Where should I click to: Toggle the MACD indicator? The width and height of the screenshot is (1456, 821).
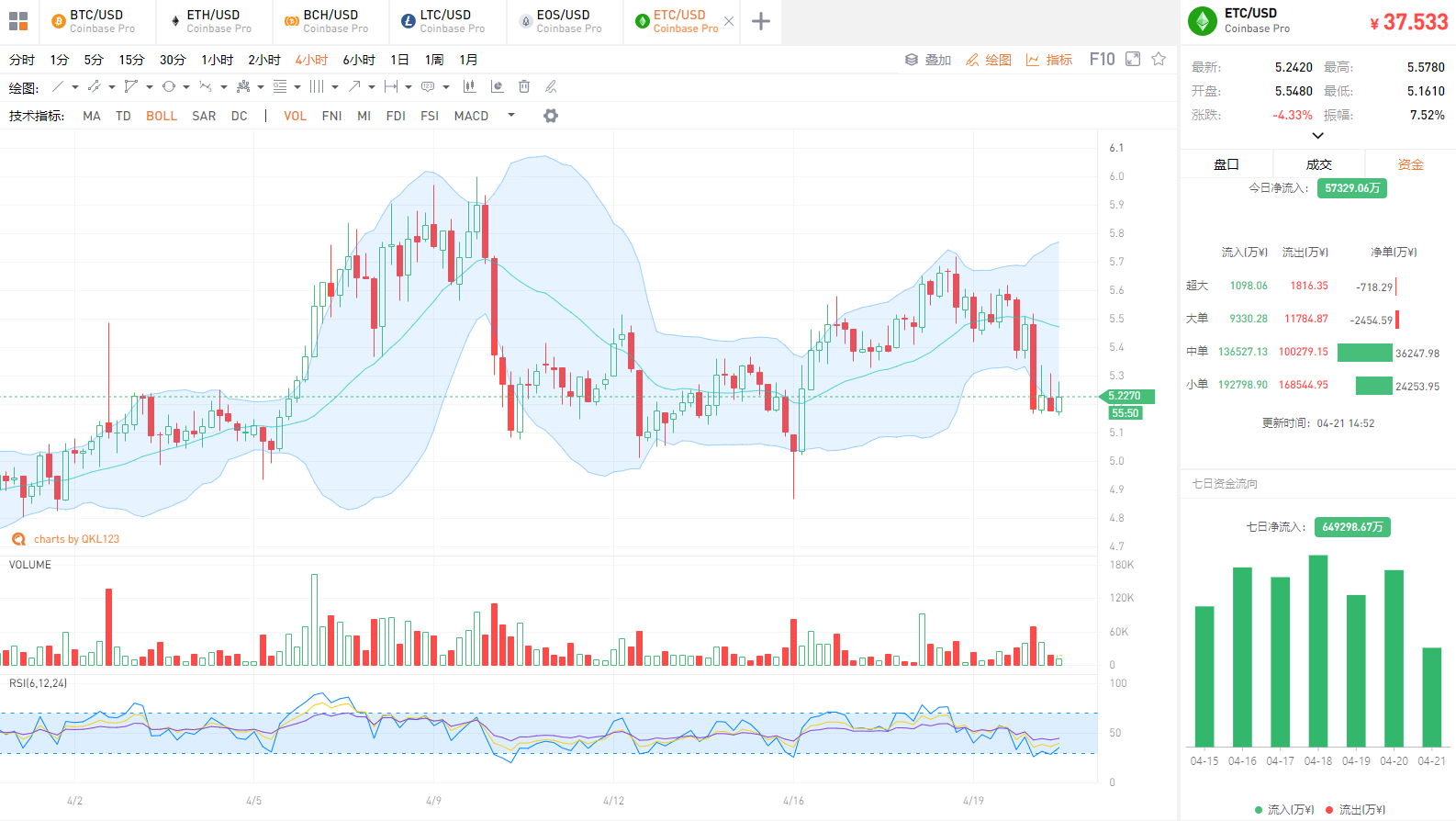pos(471,116)
